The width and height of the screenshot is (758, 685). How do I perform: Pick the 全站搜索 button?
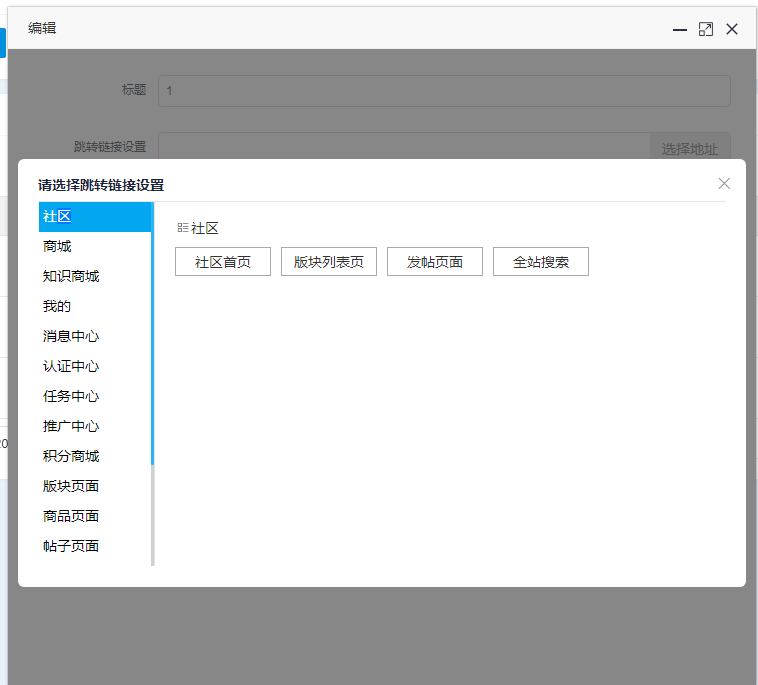point(541,262)
